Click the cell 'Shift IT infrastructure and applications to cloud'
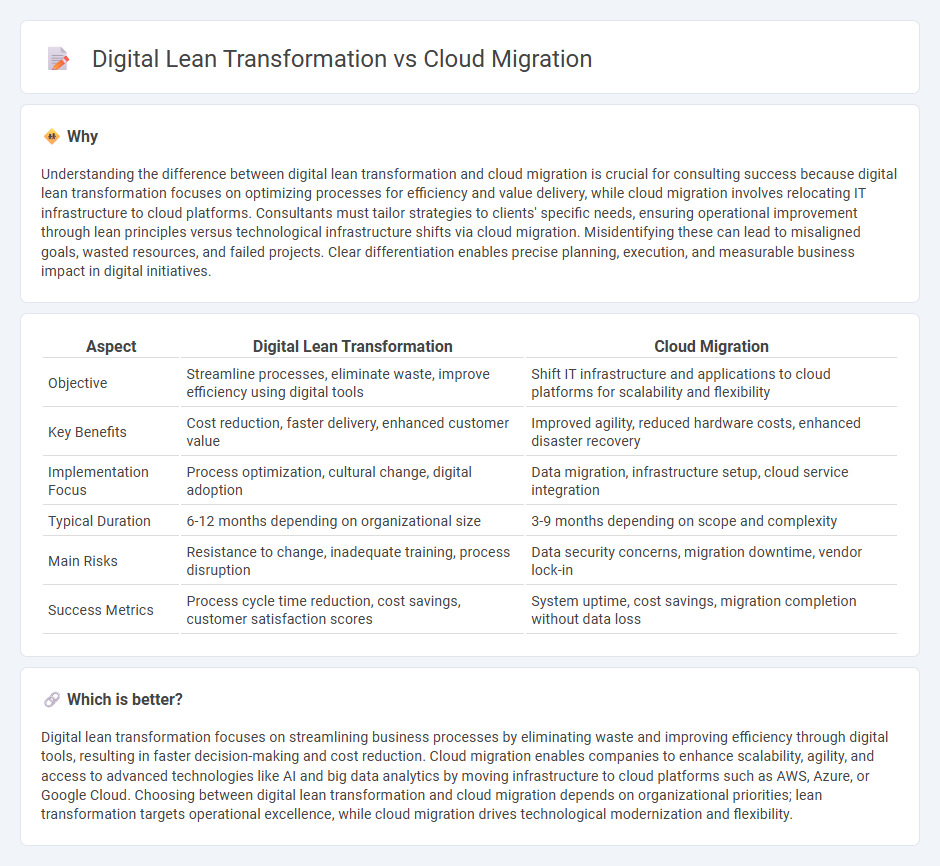Viewport: 940px width, 866px height. click(711, 383)
